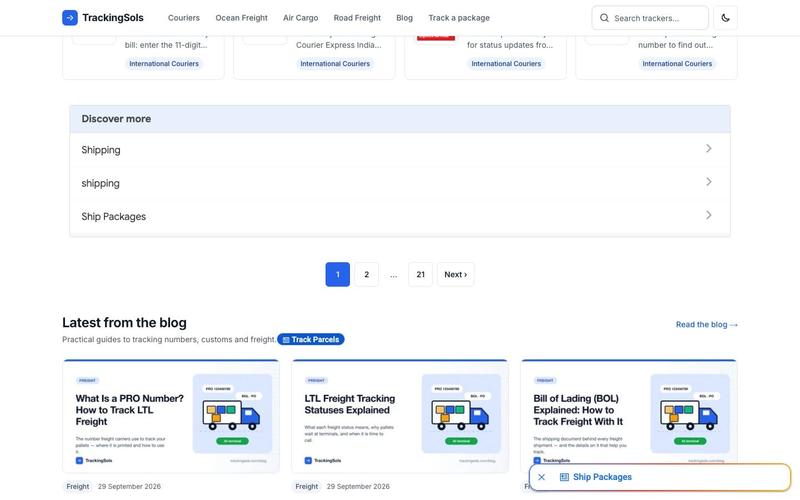Click the red logo on third courier card
Screen dimensions: 800x500
(436, 38)
